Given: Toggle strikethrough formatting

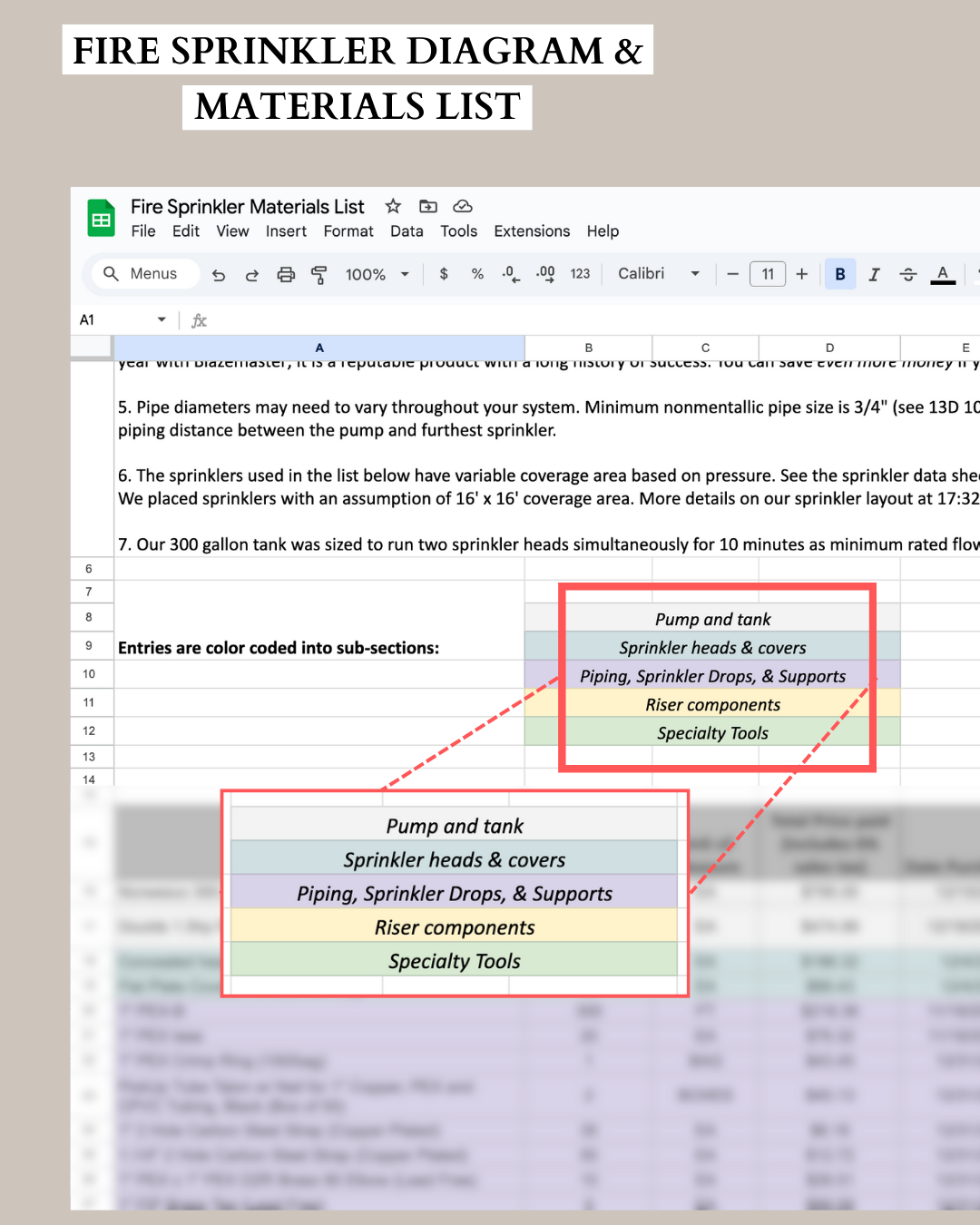Looking at the screenshot, I should pyautogui.click(x=908, y=274).
